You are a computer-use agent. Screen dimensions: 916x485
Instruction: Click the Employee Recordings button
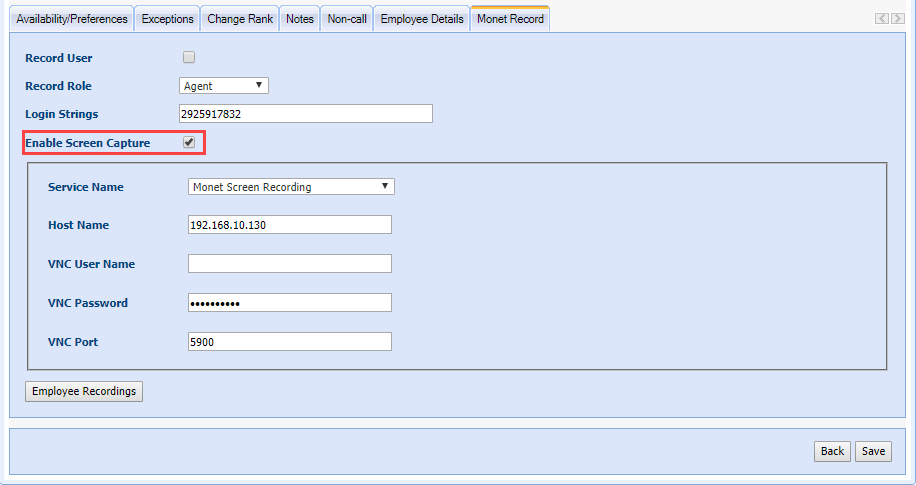click(x=84, y=391)
